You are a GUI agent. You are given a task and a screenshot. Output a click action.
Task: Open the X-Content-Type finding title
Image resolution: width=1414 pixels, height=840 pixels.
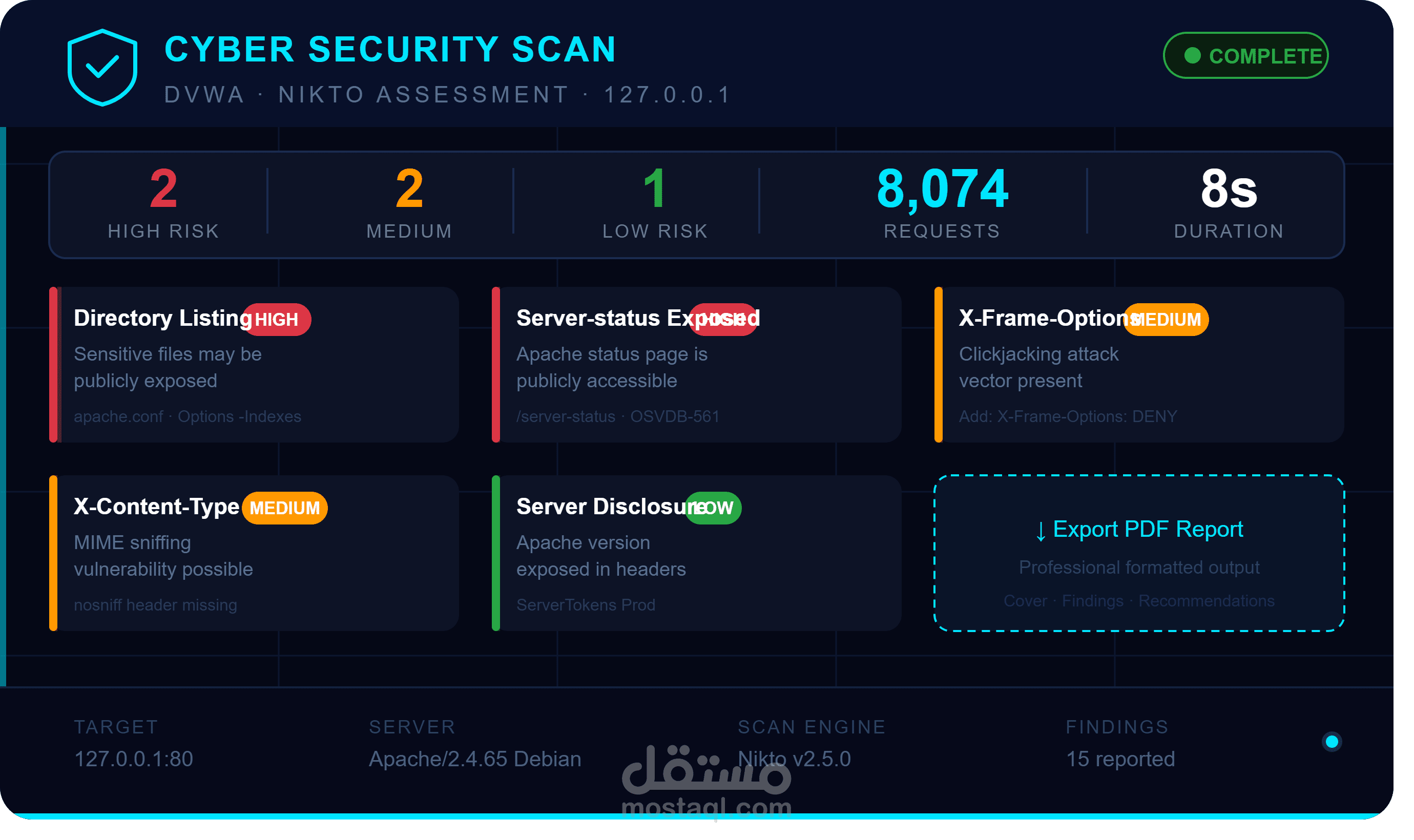tap(156, 507)
